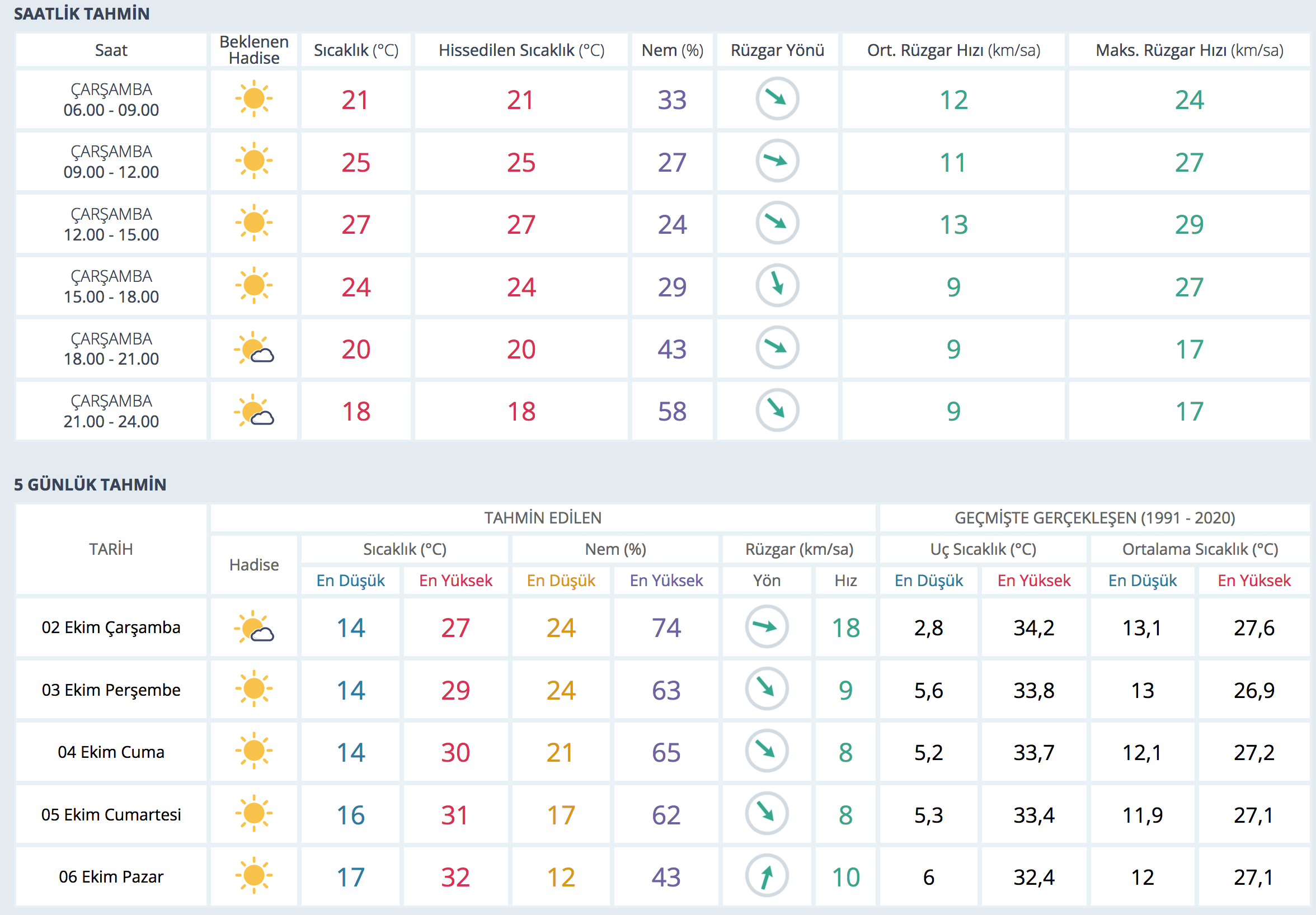Image resolution: width=1316 pixels, height=915 pixels.
Task: Click the 06 Ekim Pazar date cell
Action: pyautogui.click(x=111, y=876)
